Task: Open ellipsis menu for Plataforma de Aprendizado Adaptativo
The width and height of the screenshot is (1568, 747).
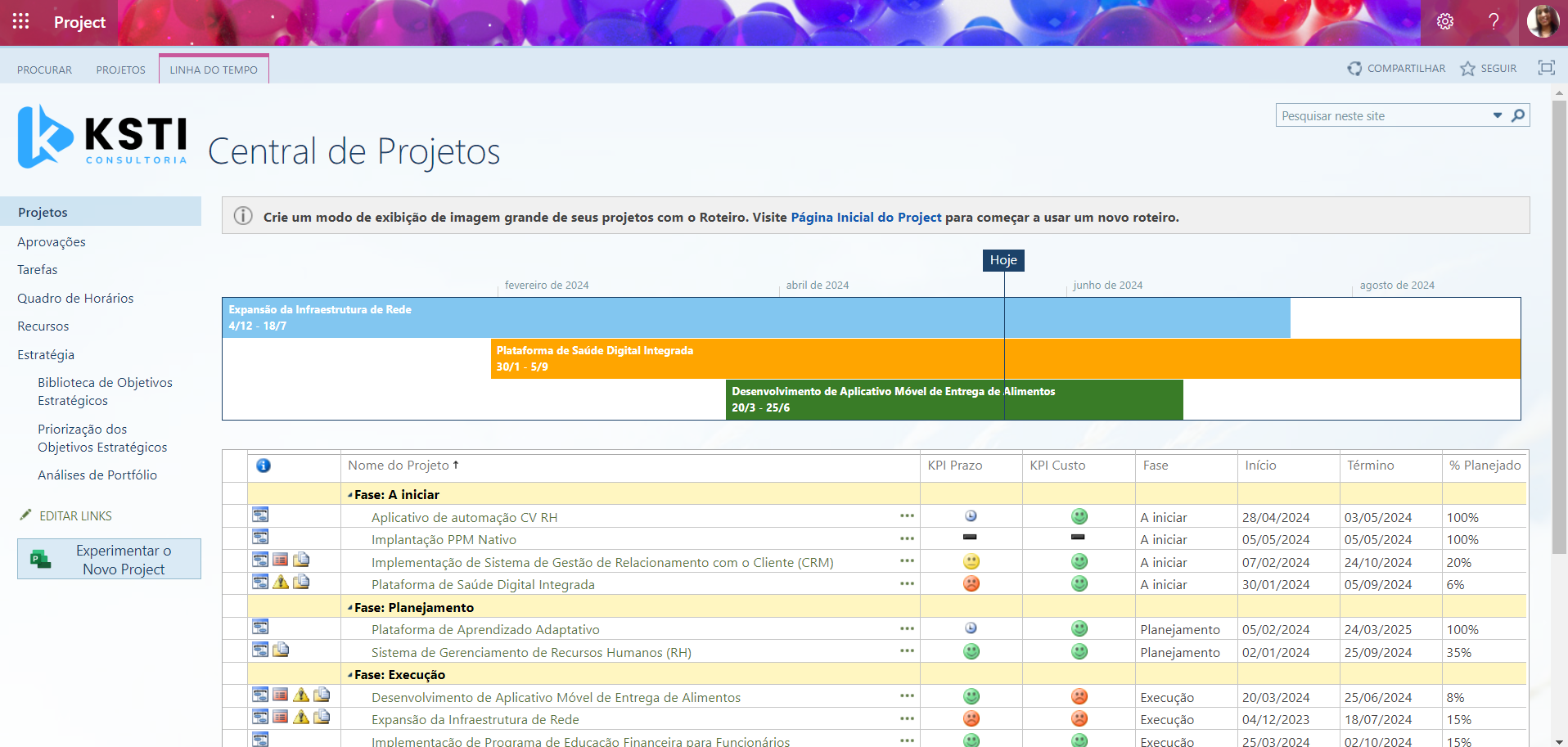Action: click(907, 628)
